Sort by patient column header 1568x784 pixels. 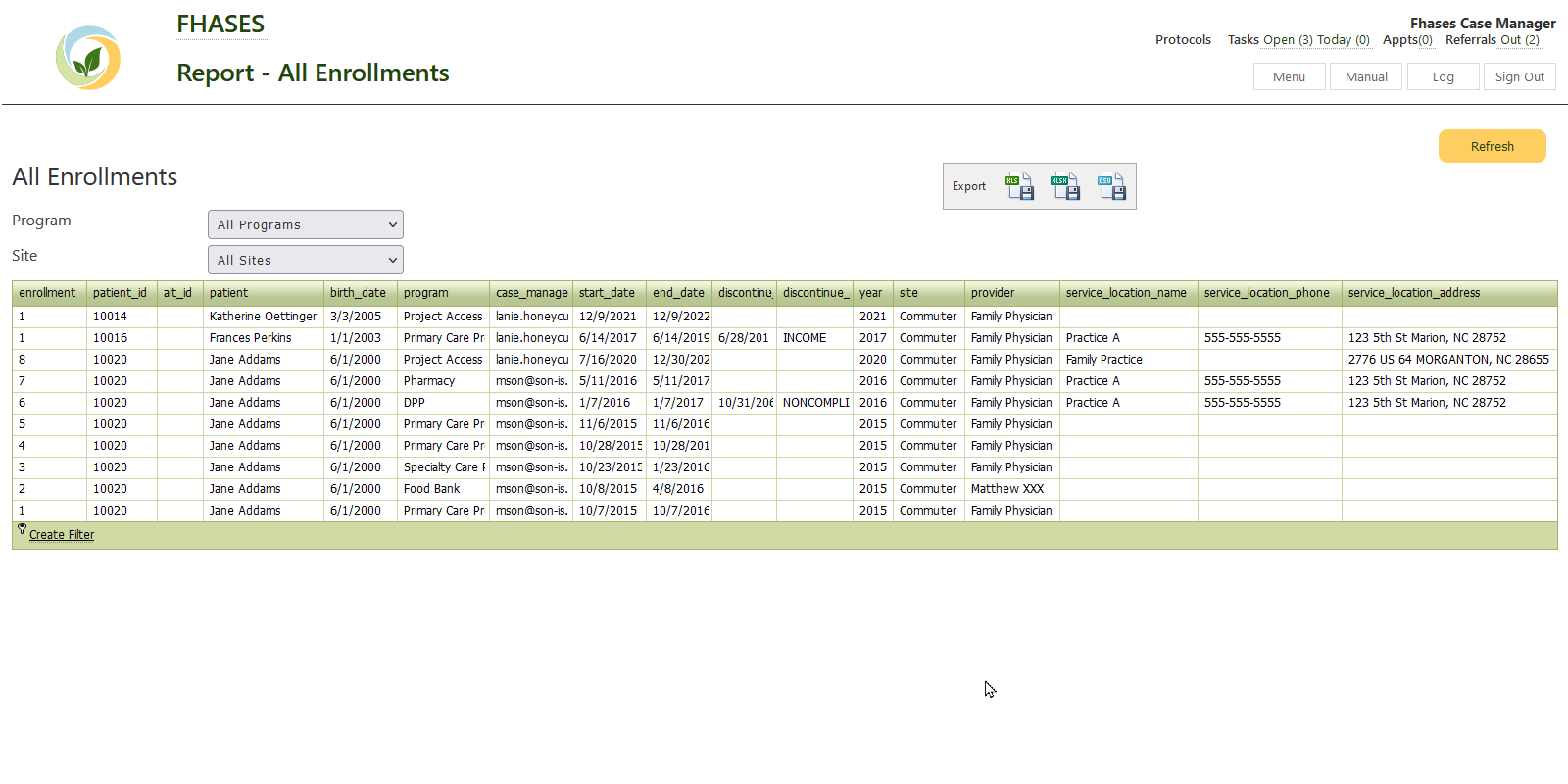pyautogui.click(x=263, y=293)
